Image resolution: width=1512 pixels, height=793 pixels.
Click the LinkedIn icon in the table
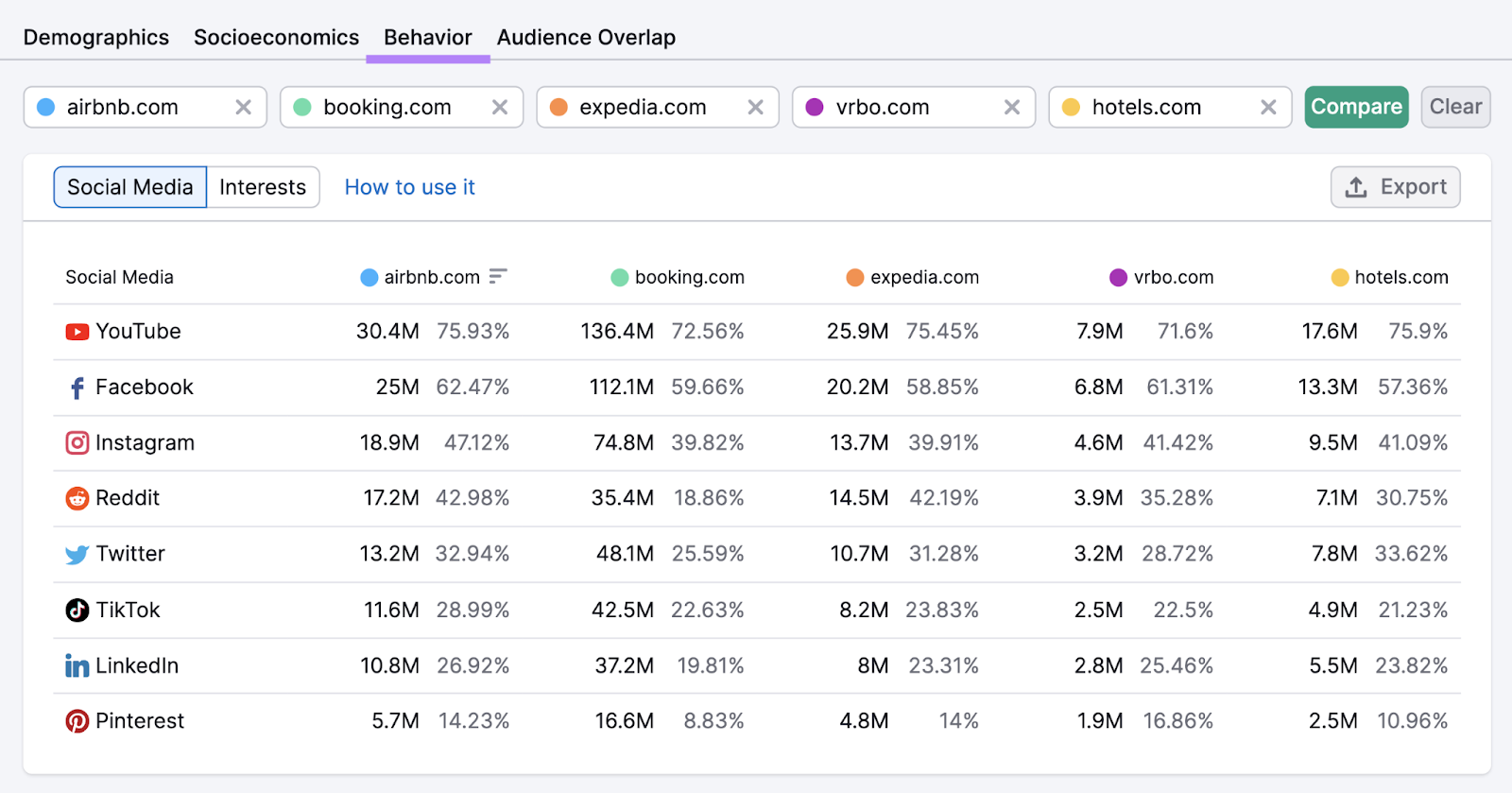tap(77, 665)
